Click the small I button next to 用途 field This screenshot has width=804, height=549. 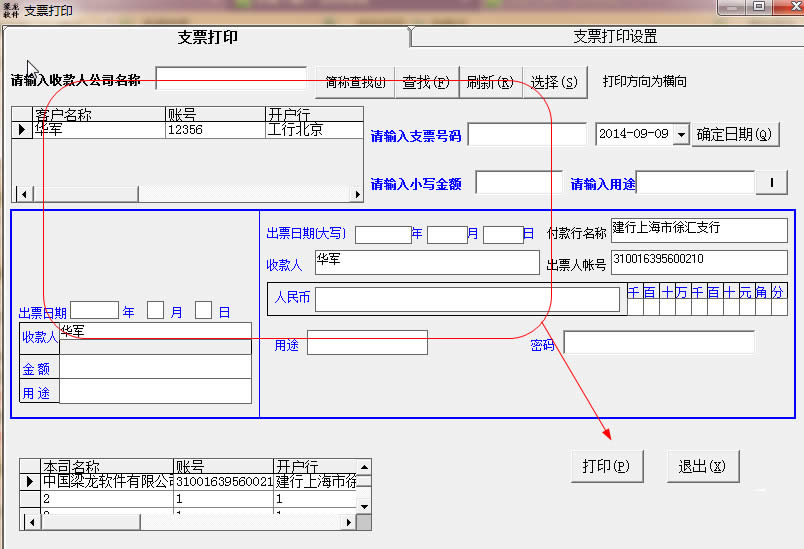772,183
